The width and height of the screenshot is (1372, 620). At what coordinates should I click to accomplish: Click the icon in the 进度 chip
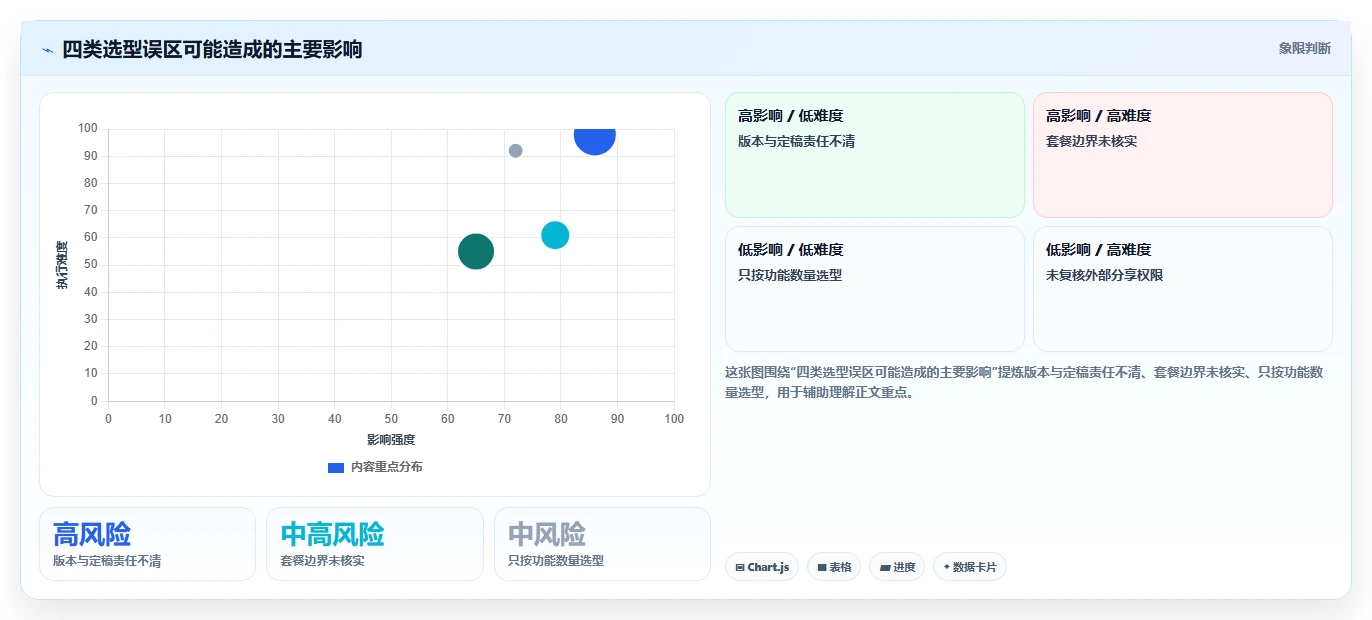884,567
